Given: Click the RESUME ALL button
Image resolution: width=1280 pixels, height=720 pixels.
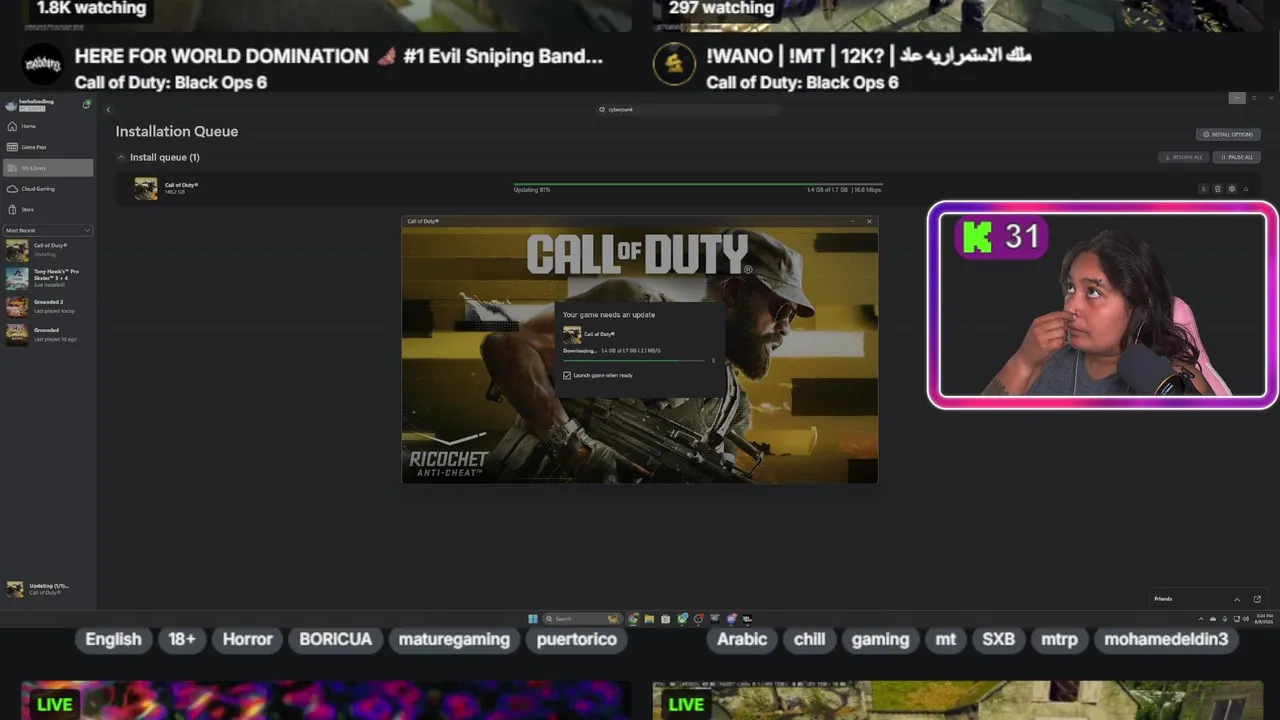Looking at the screenshot, I should pyautogui.click(x=1184, y=157).
